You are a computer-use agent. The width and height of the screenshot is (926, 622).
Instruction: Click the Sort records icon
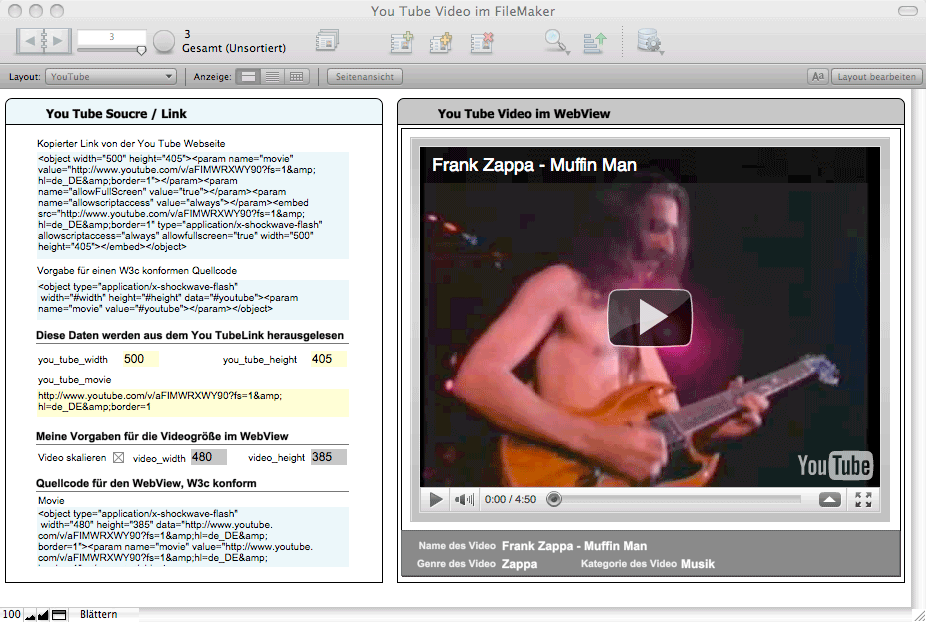[595, 42]
